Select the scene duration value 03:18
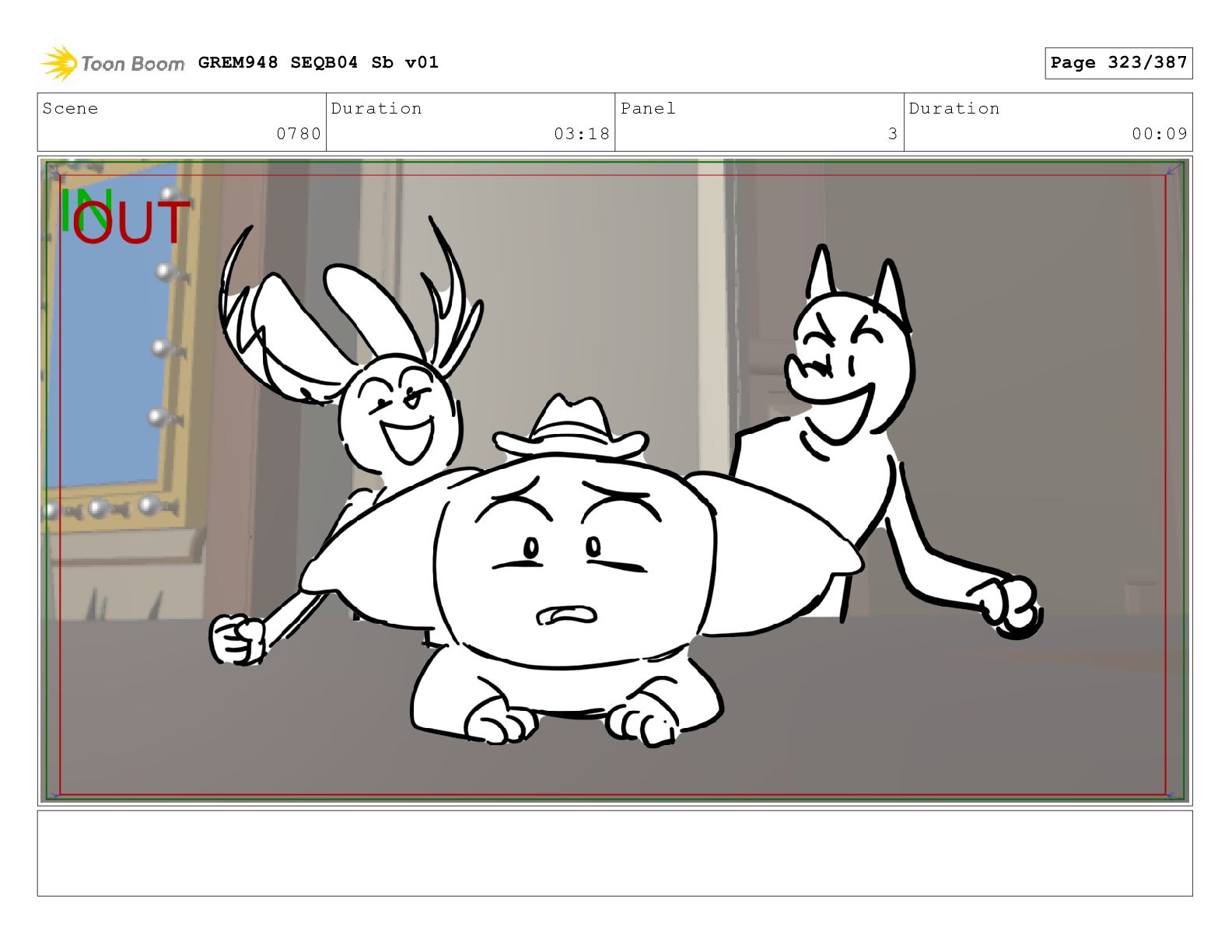 pyautogui.click(x=582, y=134)
